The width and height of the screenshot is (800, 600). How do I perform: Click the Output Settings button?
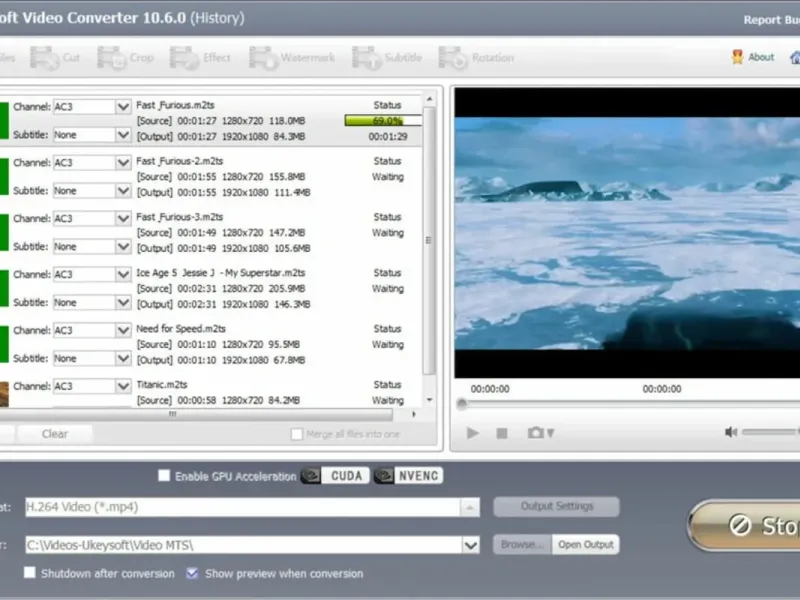coord(557,506)
